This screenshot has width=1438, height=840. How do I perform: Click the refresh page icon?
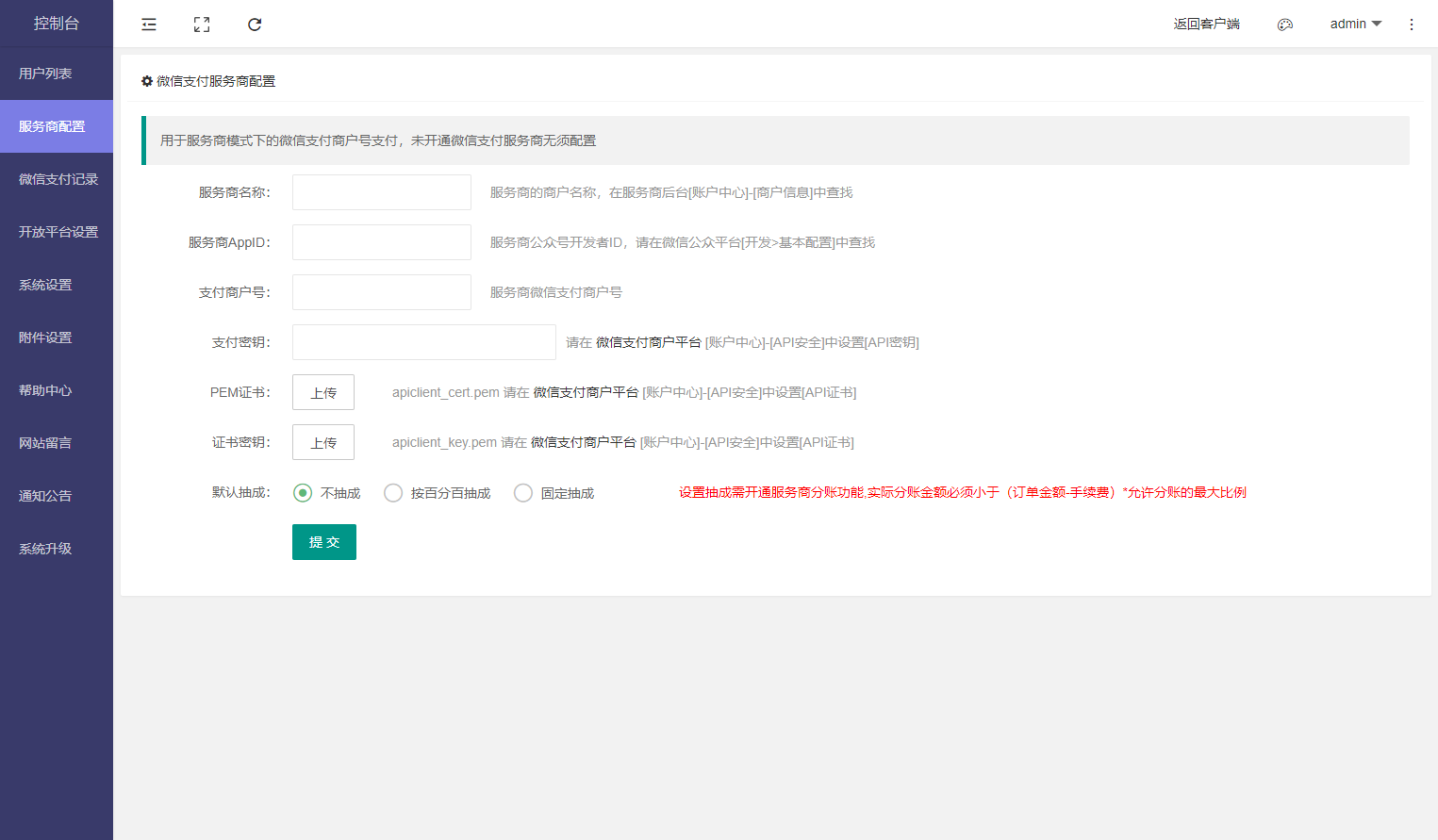[255, 25]
